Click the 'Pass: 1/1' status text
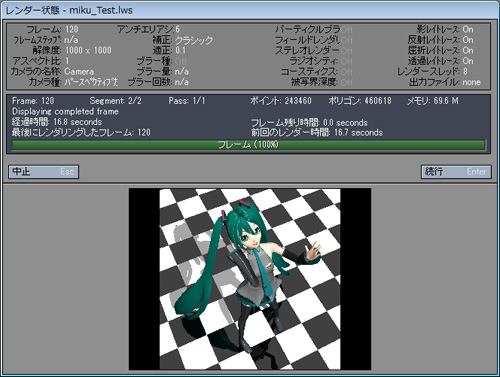 click(187, 101)
